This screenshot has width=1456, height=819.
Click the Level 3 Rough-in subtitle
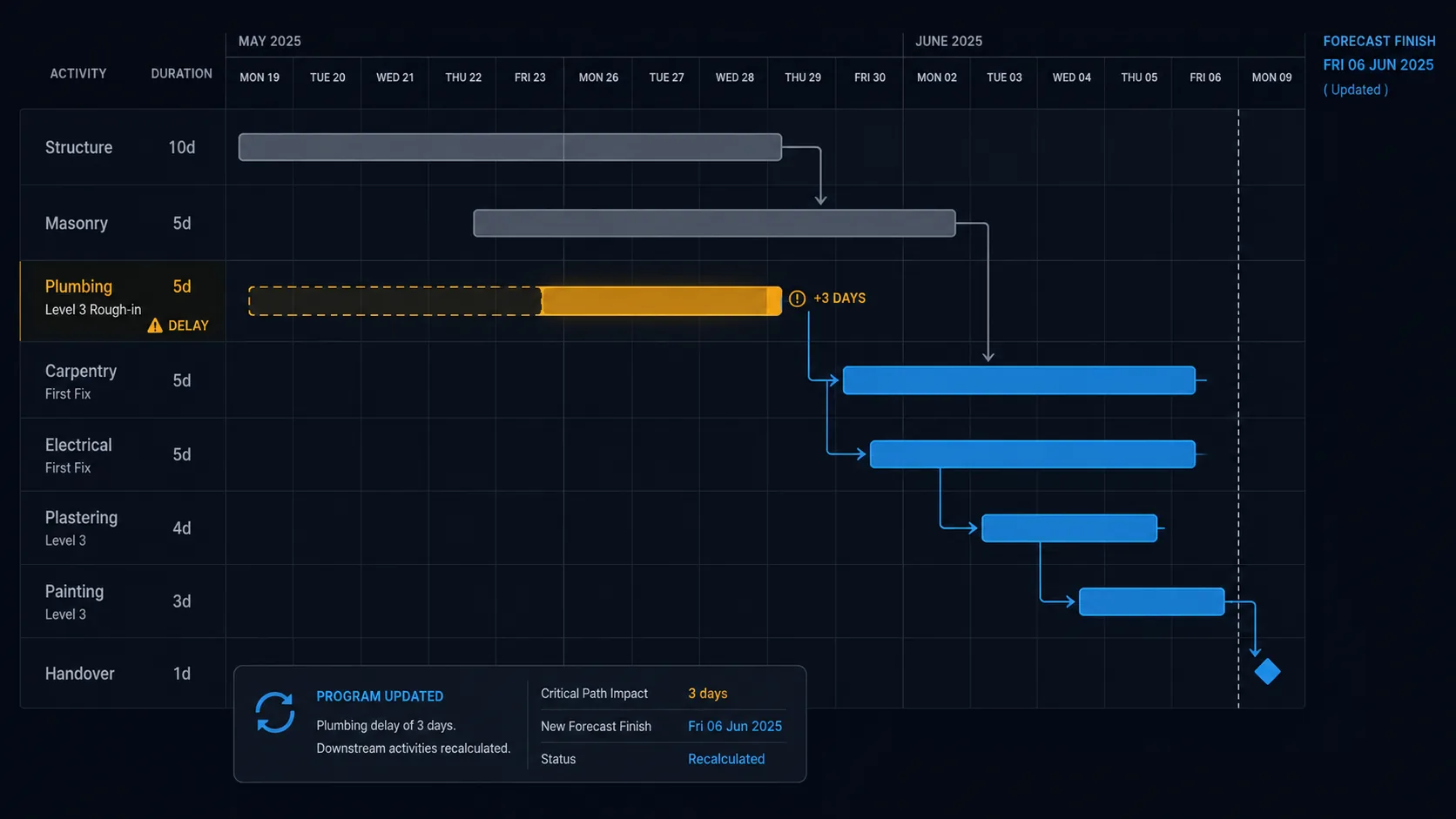tap(93, 310)
